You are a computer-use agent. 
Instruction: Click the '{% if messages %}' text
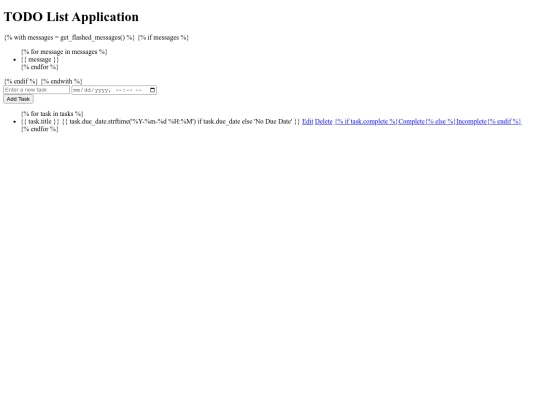click(x=163, y=38)
